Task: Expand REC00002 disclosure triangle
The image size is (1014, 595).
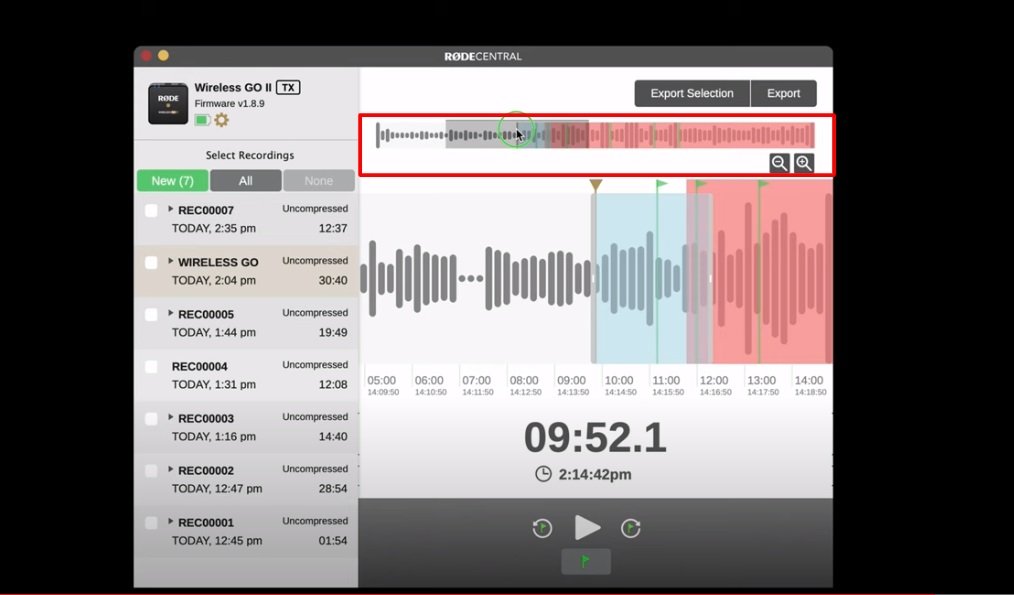Action: [x=171, y=470]
